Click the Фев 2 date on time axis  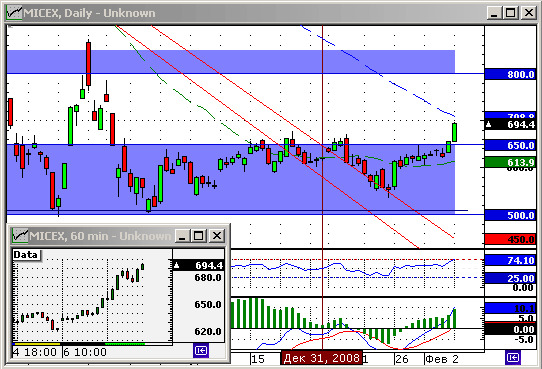point(442,359)
